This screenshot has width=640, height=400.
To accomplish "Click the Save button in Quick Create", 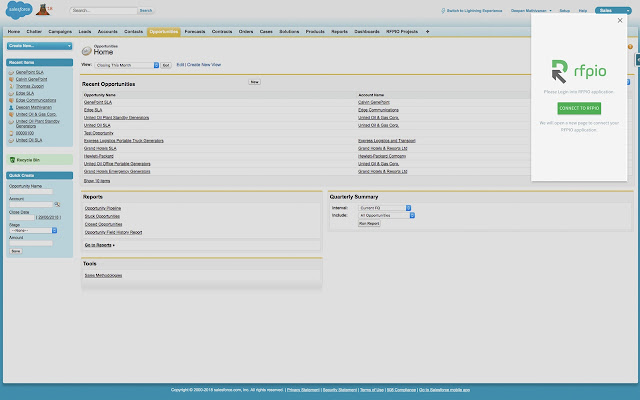I will pos(16,251).
